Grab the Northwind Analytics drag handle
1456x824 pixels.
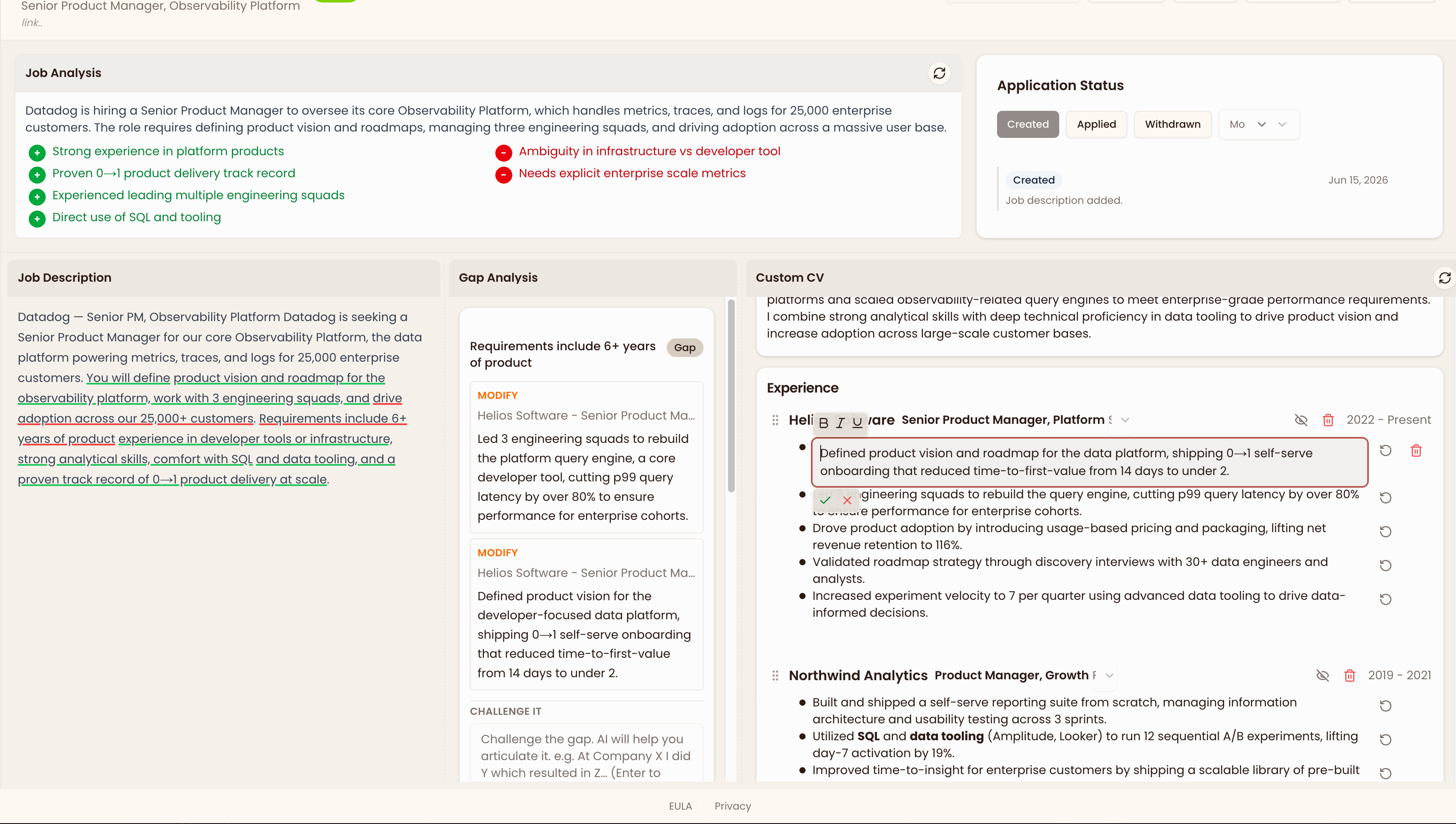(775, 675)
